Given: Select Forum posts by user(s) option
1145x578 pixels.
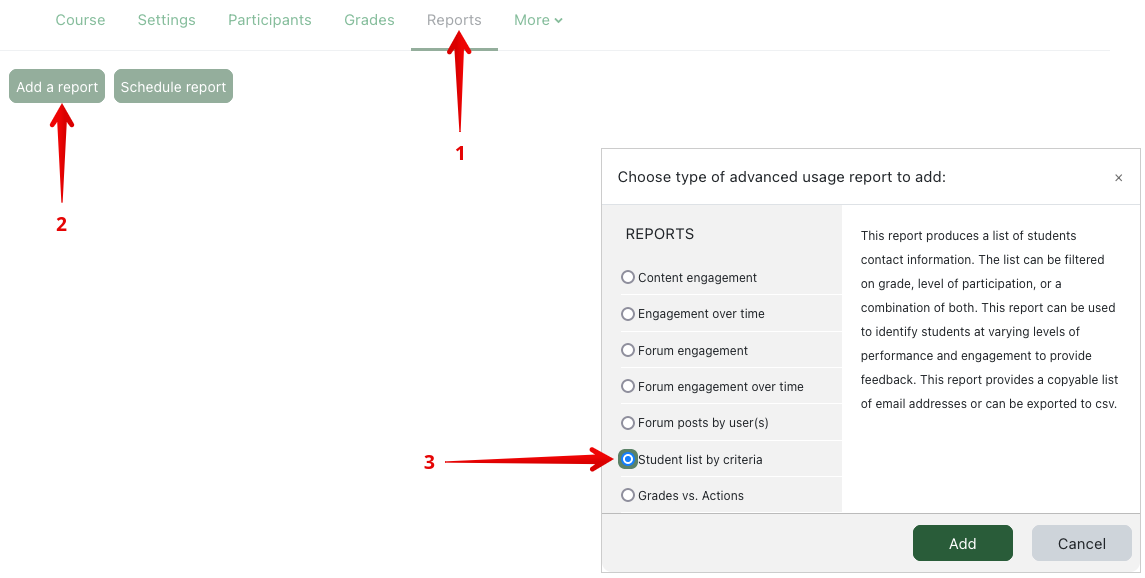Looking at the screenshot, I should [x=628, y=423].
